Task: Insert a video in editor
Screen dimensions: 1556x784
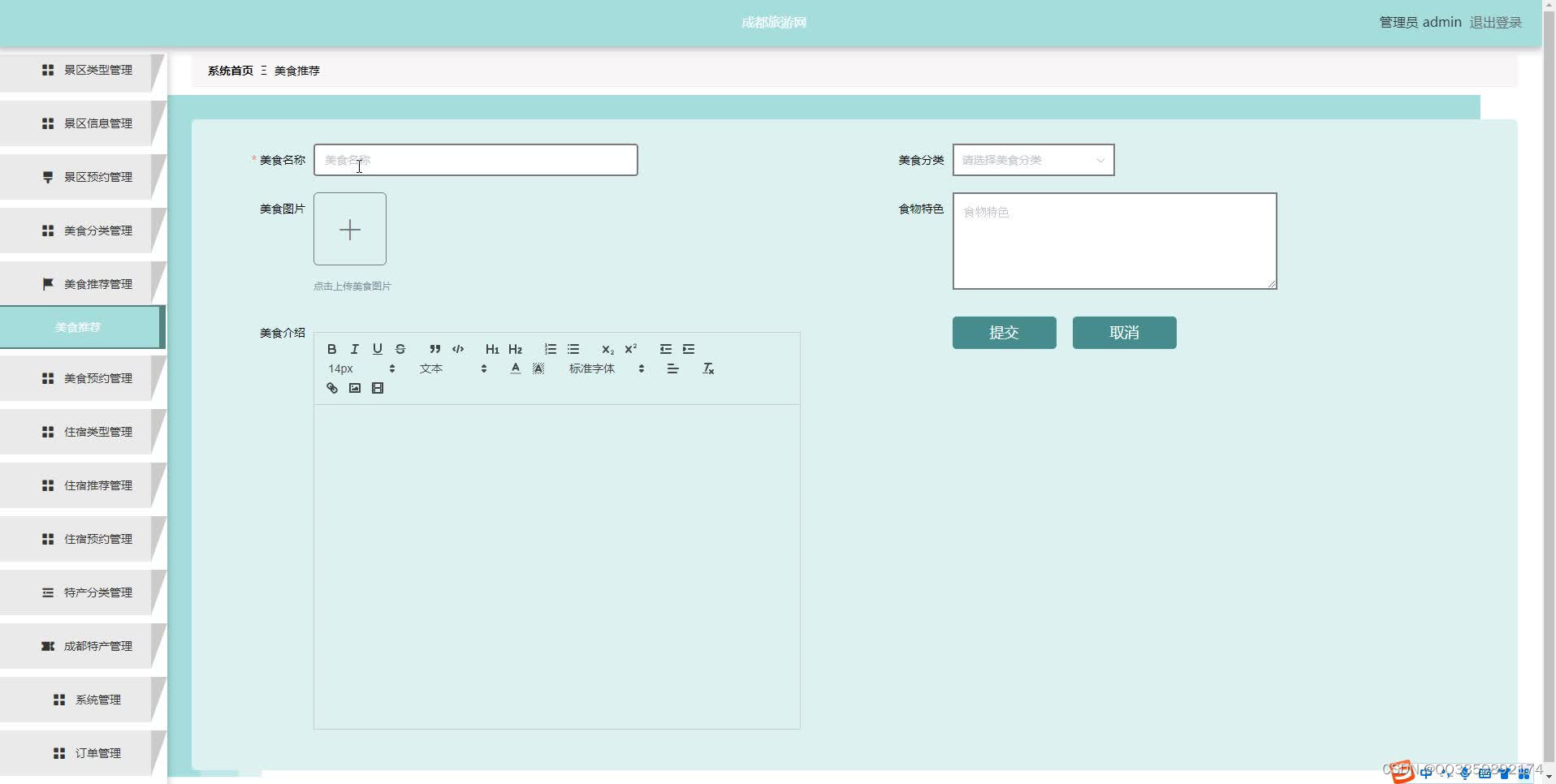Action: pyautogui.click(x=377, y=388)
